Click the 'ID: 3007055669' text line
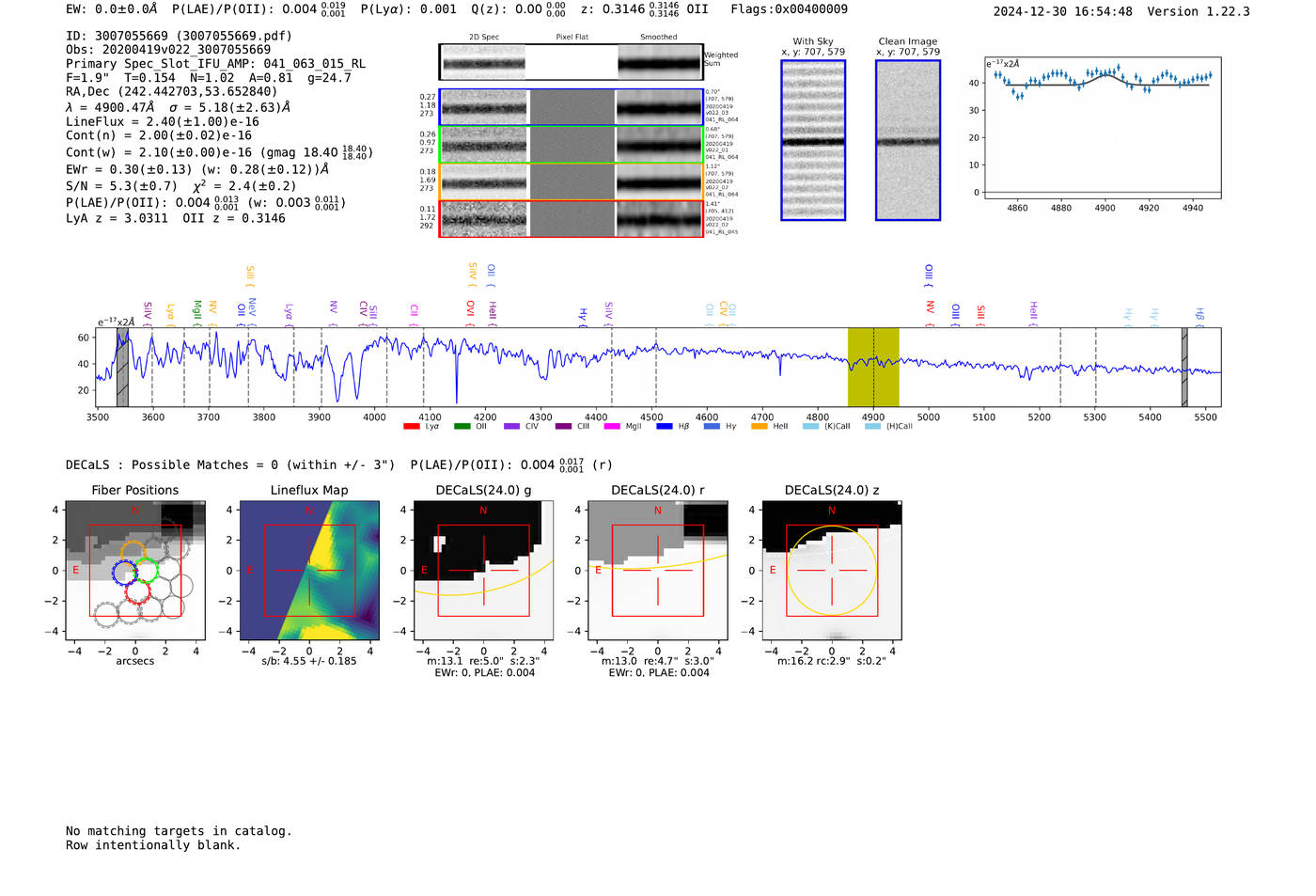The height and width of the screenshot is (896, 1316). point(179,36)
